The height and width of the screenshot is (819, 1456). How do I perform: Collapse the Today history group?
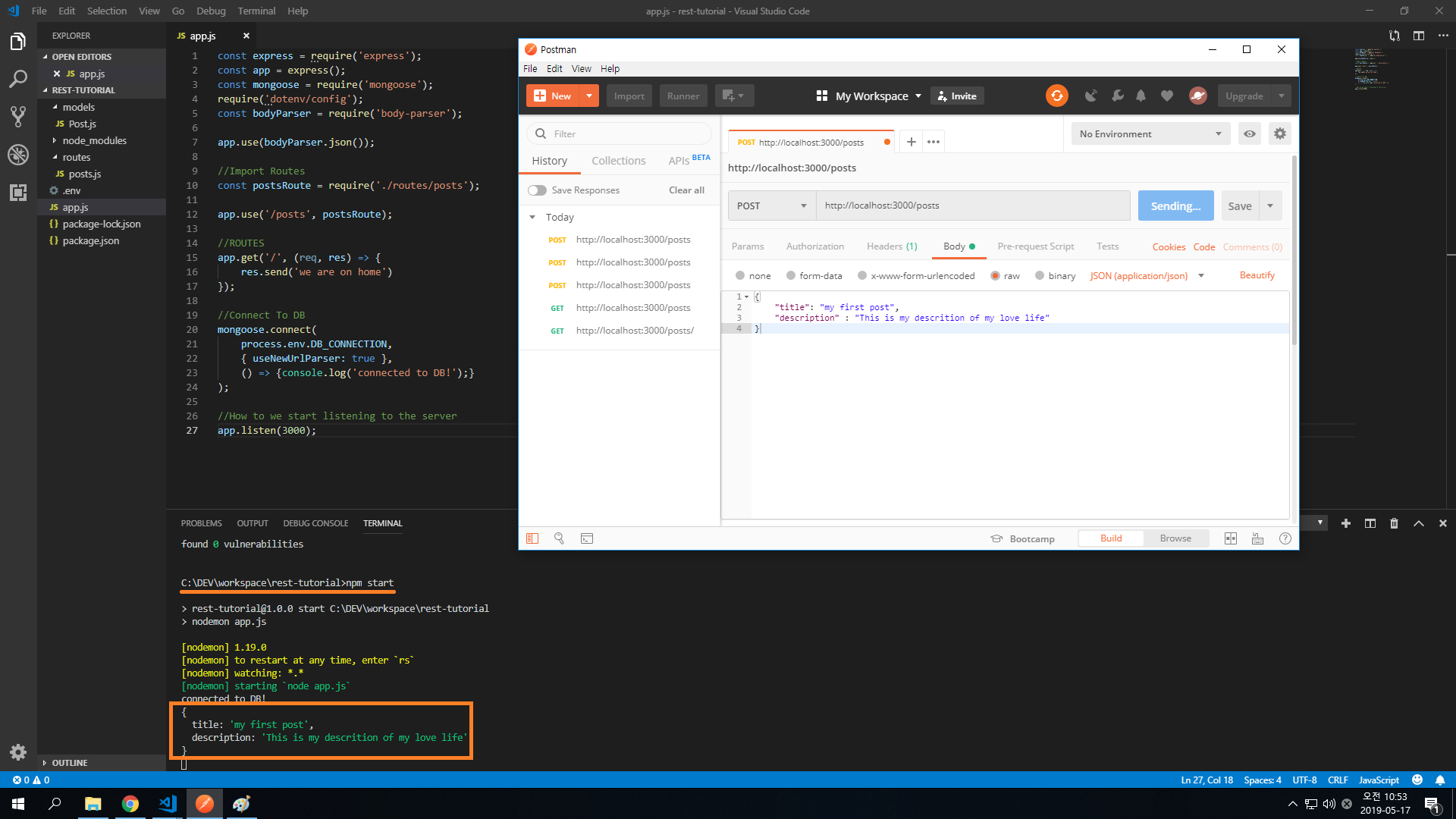tap(532, 218)
